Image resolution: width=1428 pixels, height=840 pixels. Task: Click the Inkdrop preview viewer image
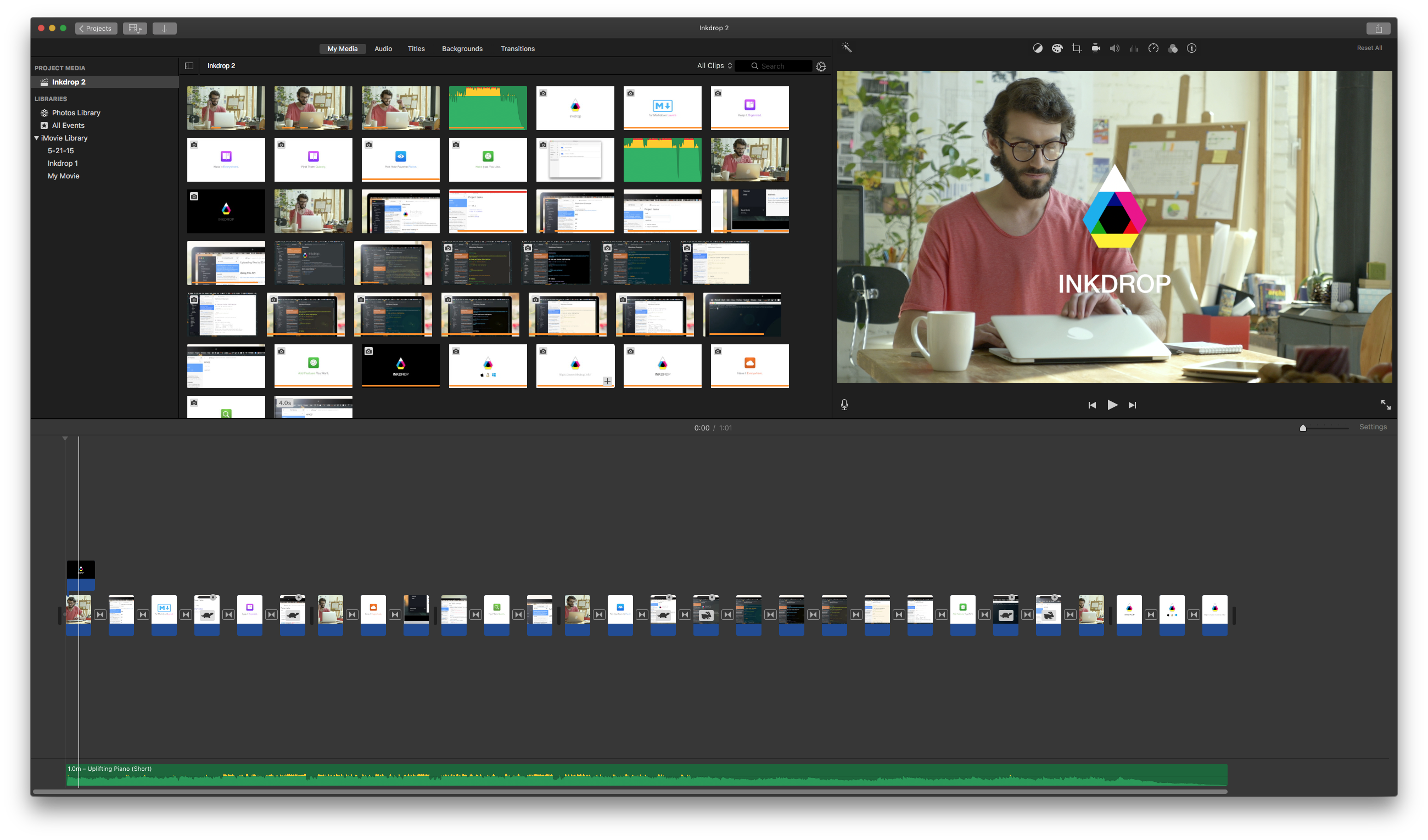1114,227
